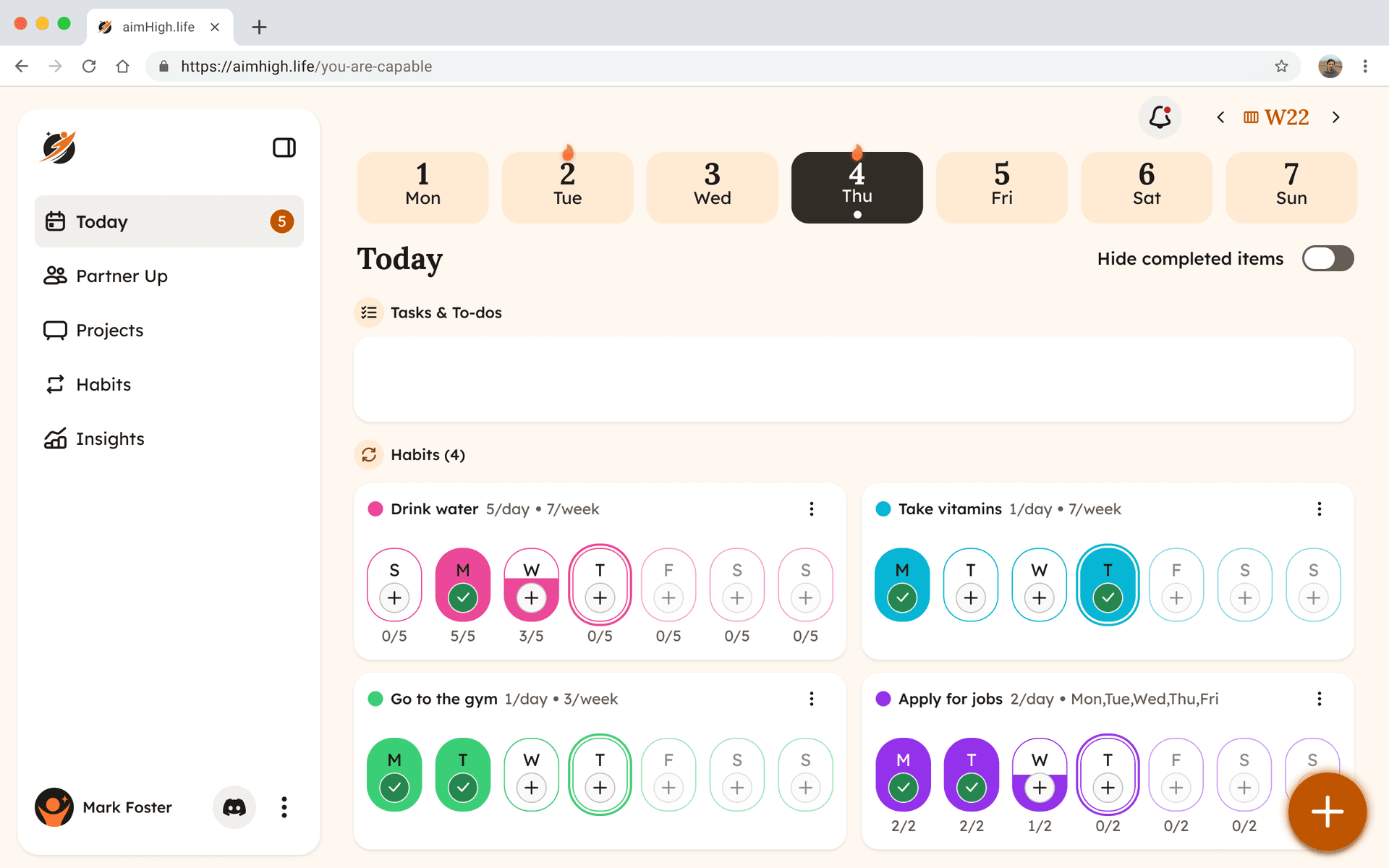Go back in browser history
This screenshot has width=1389, height=868.
click(x=22, y=67)
